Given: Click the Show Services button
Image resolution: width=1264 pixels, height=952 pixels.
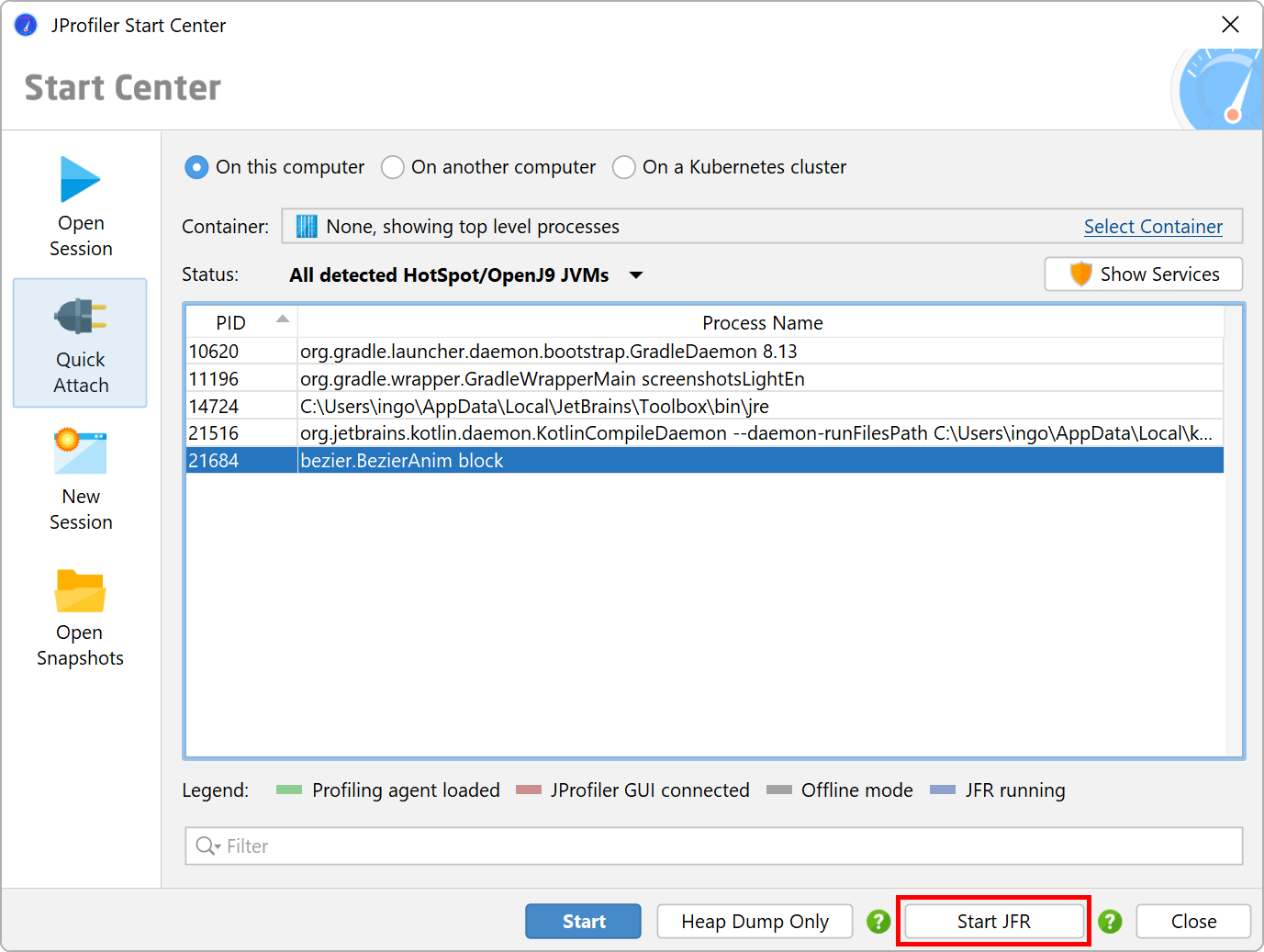Looking at the screenshot, I should coord(1144,274).
